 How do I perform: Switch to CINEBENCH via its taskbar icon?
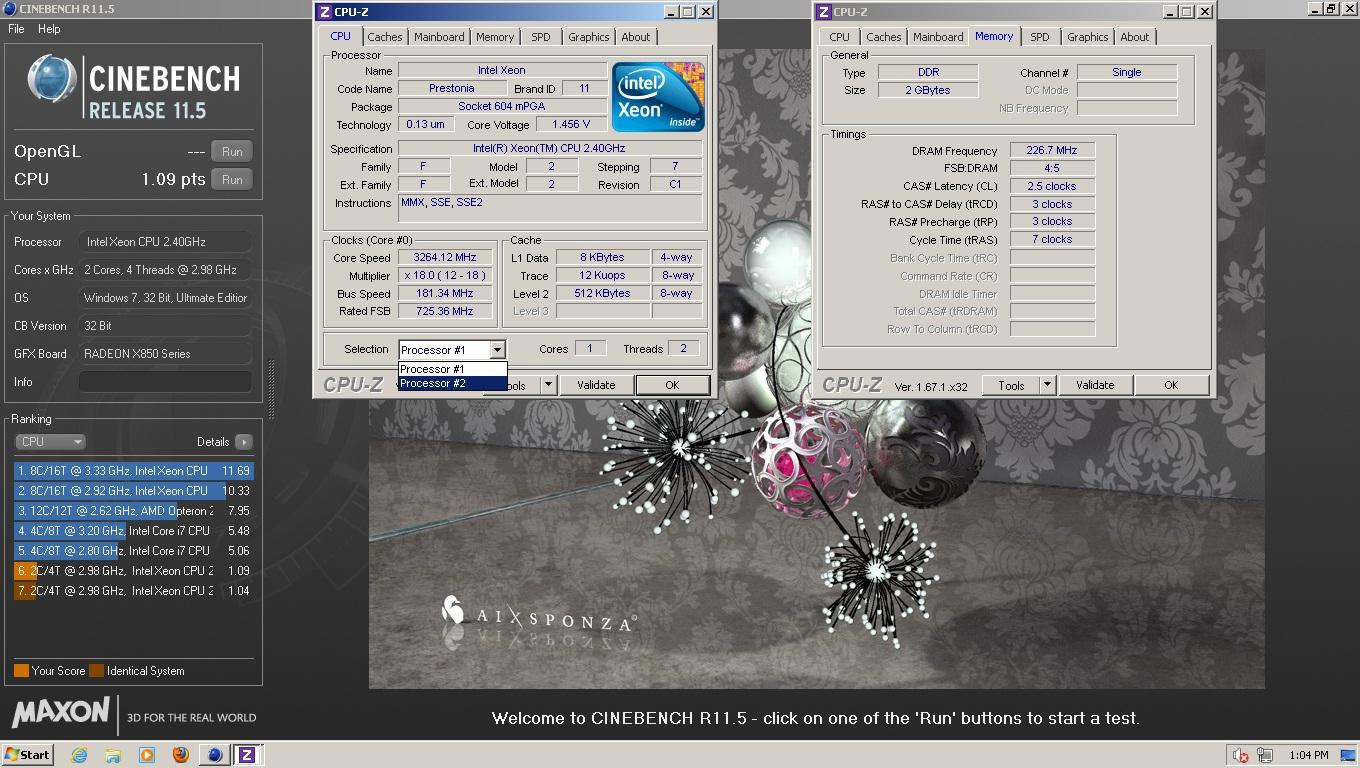[x=213, y=755]
